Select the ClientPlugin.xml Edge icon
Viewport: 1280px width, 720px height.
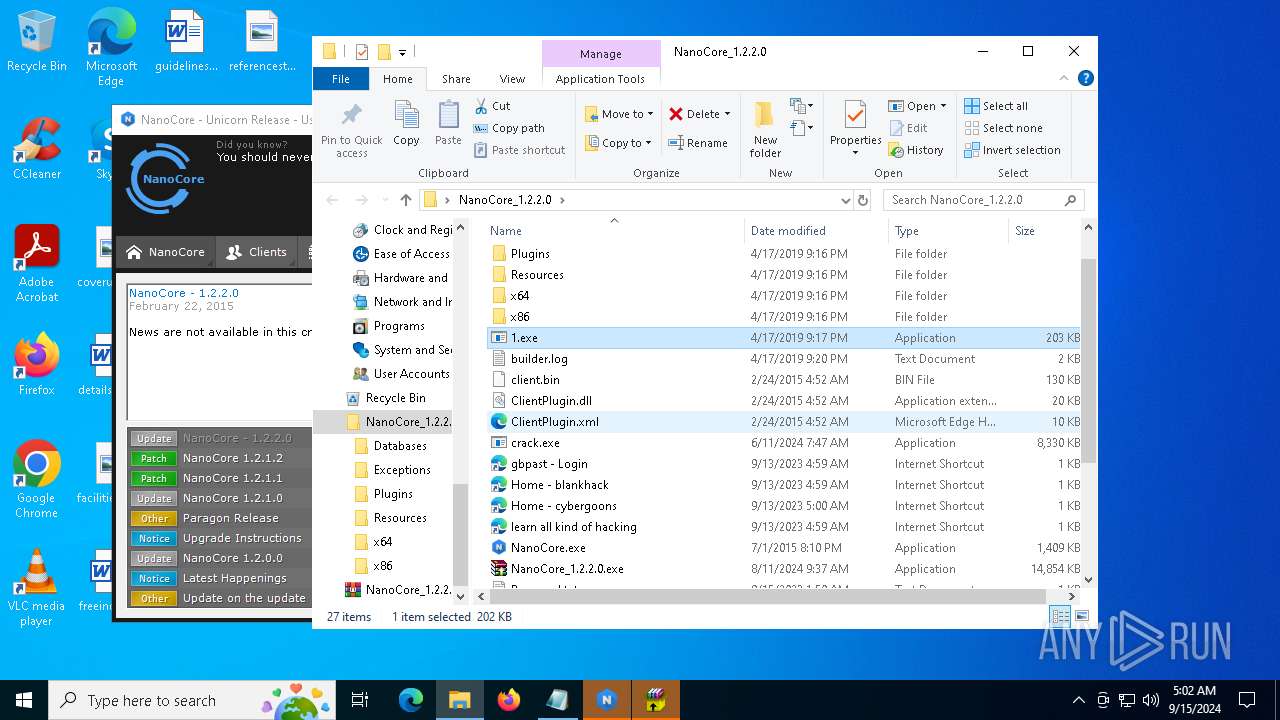tap(499, 422)
